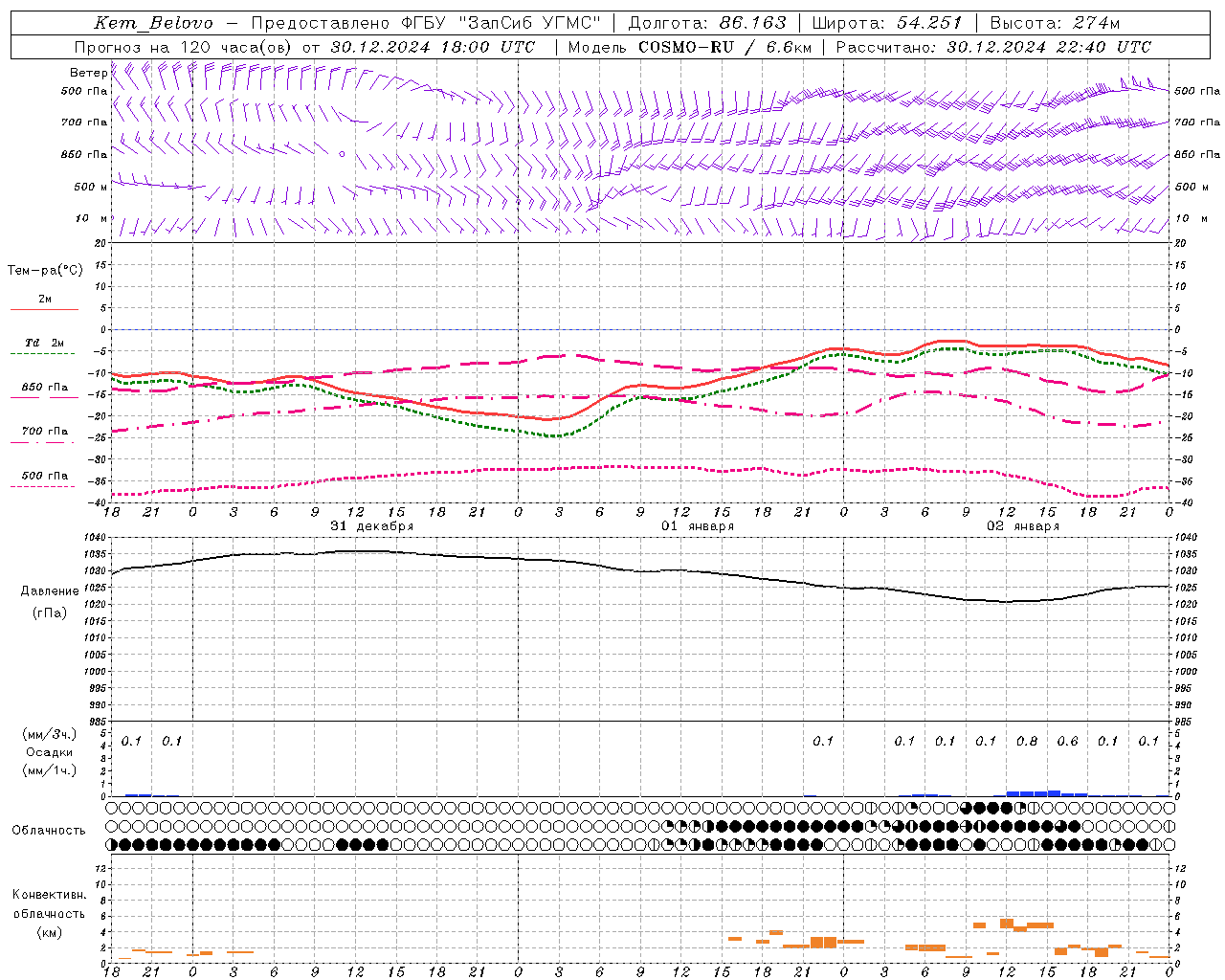Click the station name Kem_Belovo in the title

click(x=153, y=23)
